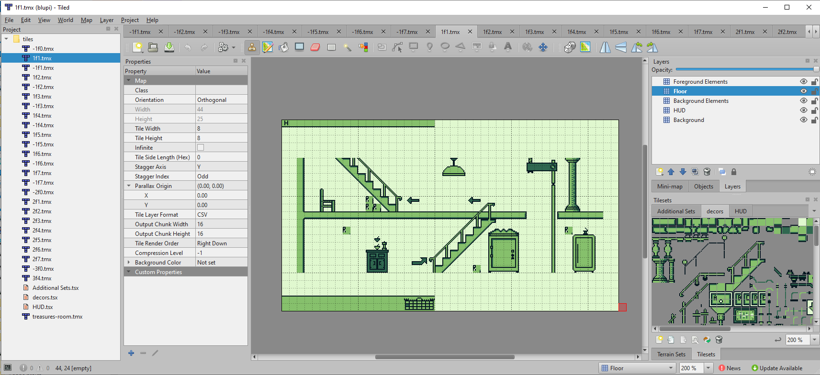This screenshot has width=820, height=375.
Task: Select the Eraser tool
Action: coord(315,48)
